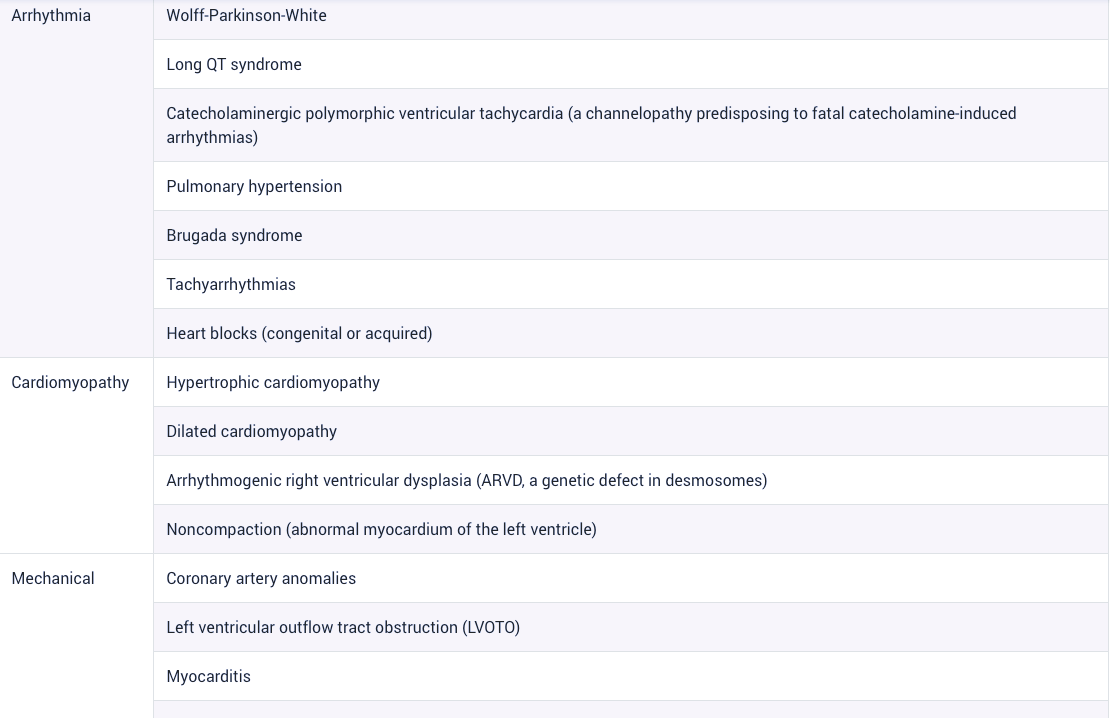1110x718 pixels.
Task: Click the Cardiomyopathy category heading
Action: (x=70, y=382)
